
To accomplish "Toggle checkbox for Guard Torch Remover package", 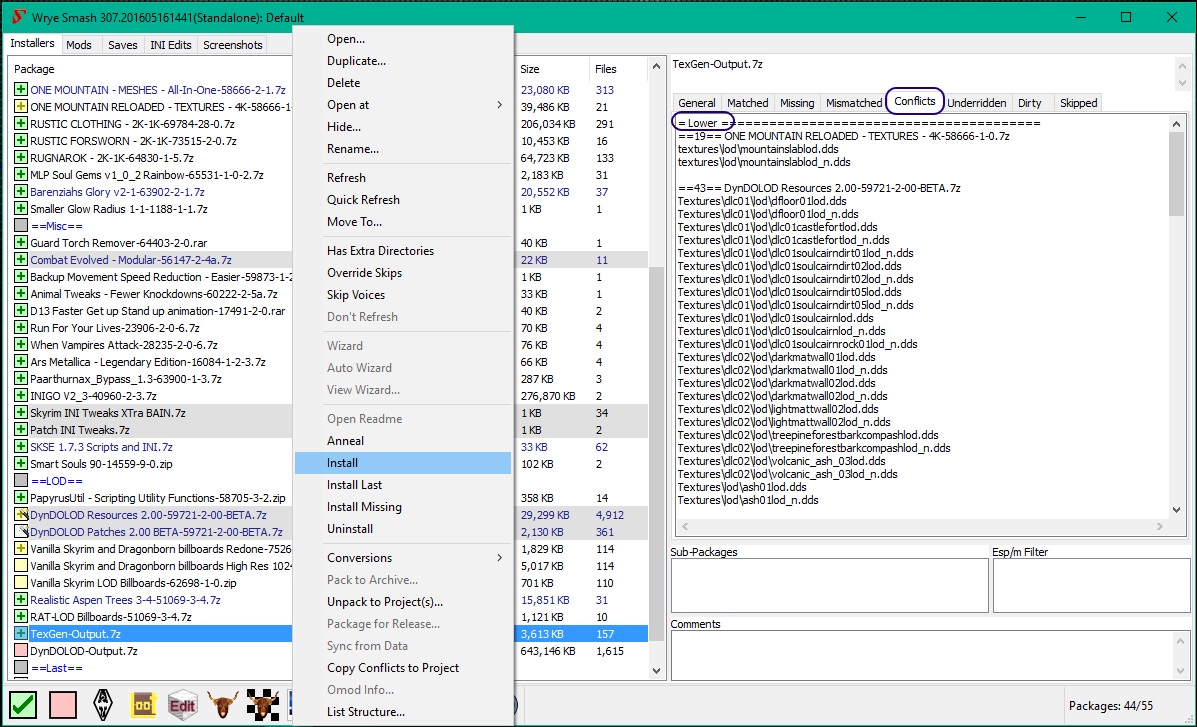I will click(x=21, y=243).
